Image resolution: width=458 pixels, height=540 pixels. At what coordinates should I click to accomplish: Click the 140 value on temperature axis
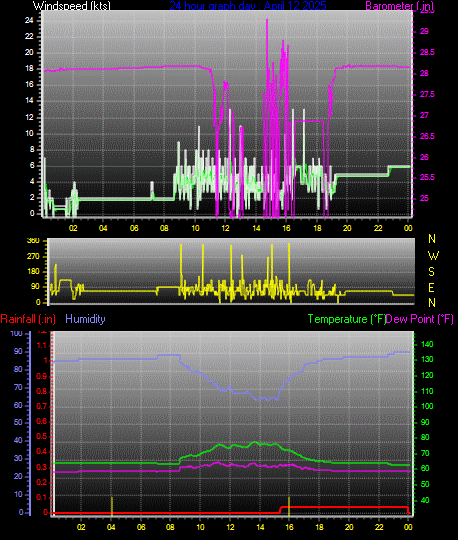click(427, 344)
